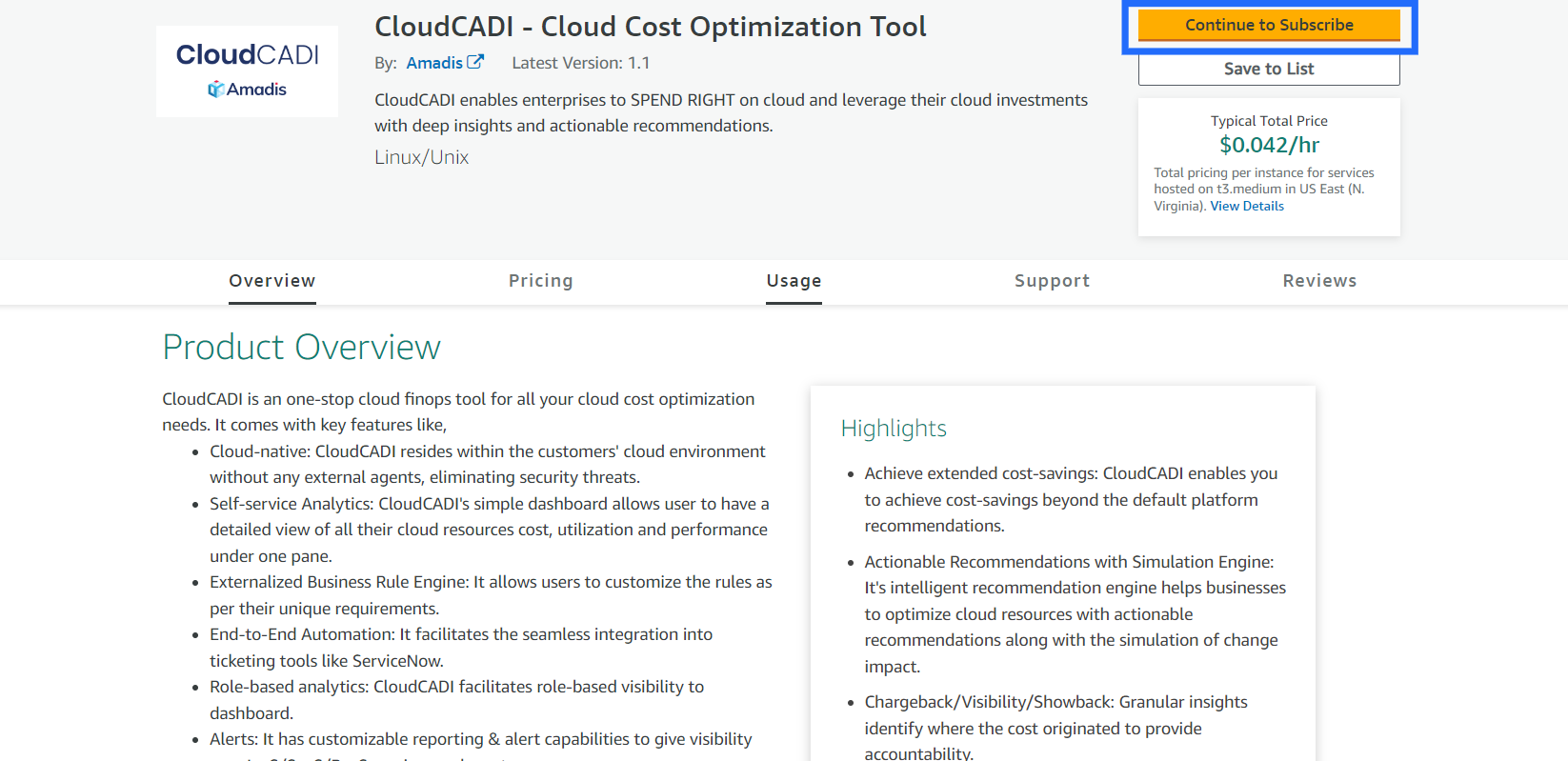Click the CloudCADI wordmark in the logo
The image size is (1568, 761).
click(247, 55)
